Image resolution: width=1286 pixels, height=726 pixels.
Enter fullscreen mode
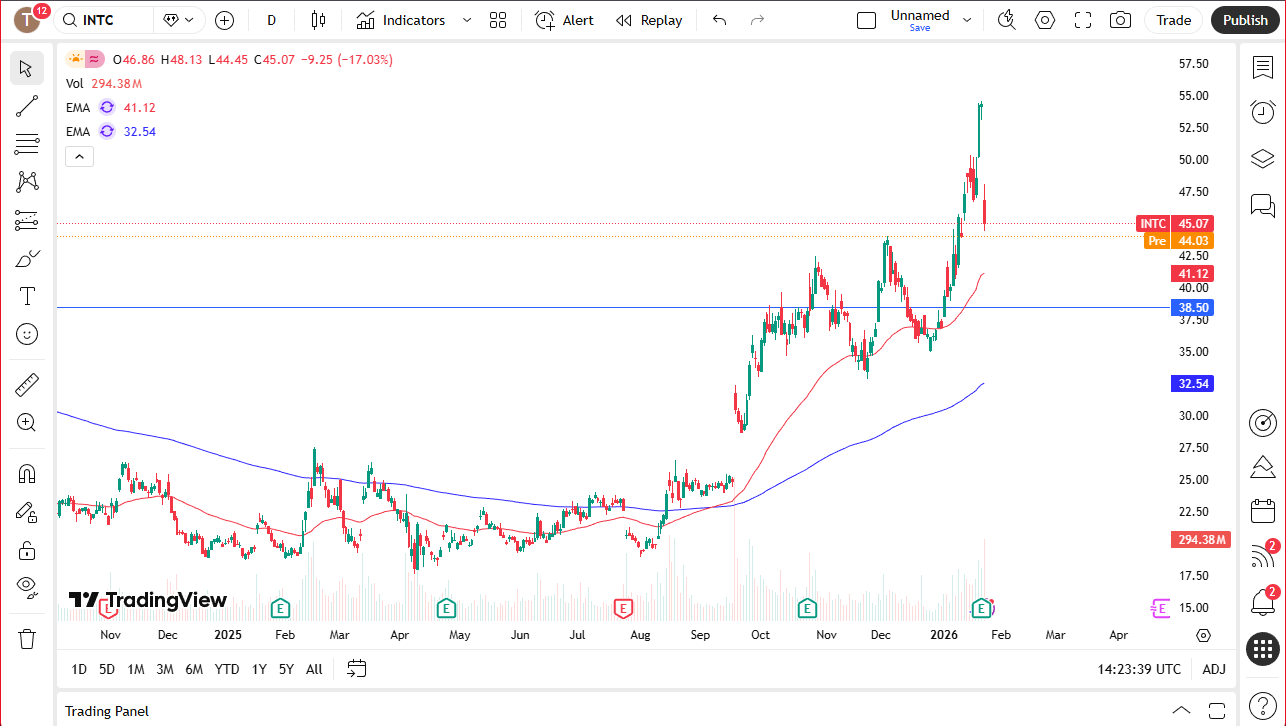click(x=1083, y=20)
